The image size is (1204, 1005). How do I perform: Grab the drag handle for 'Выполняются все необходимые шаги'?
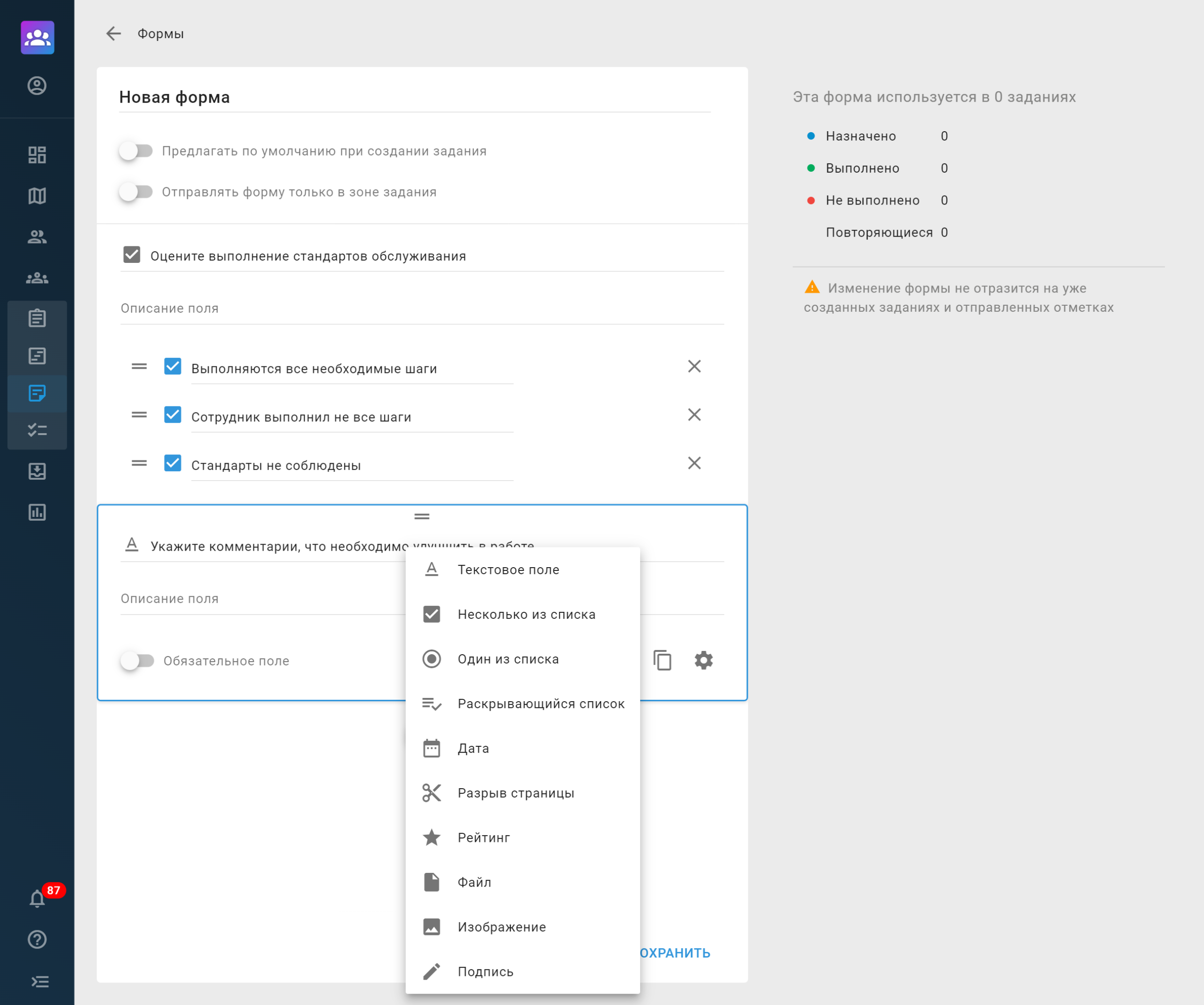click(139, 366)
